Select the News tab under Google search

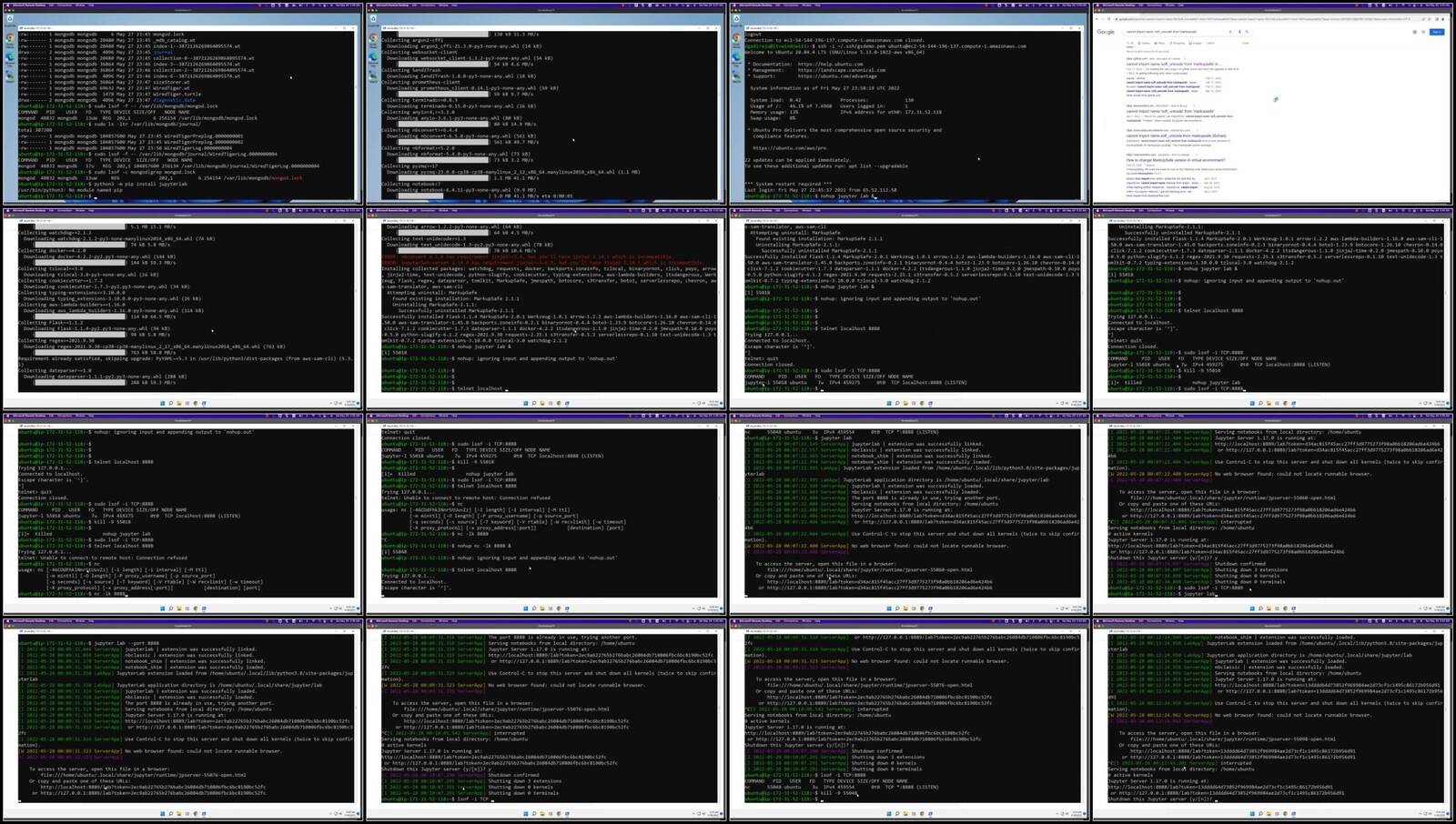[1159, 43]
